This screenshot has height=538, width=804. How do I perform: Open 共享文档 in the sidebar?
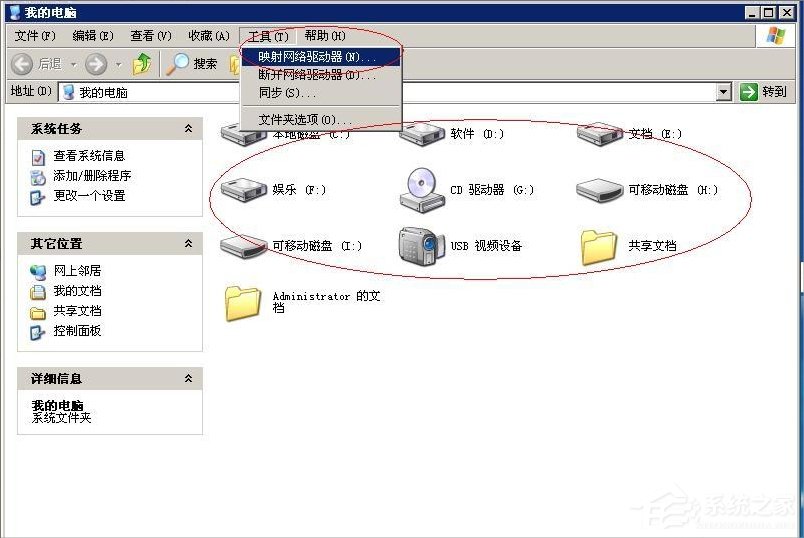coord(77,311)
